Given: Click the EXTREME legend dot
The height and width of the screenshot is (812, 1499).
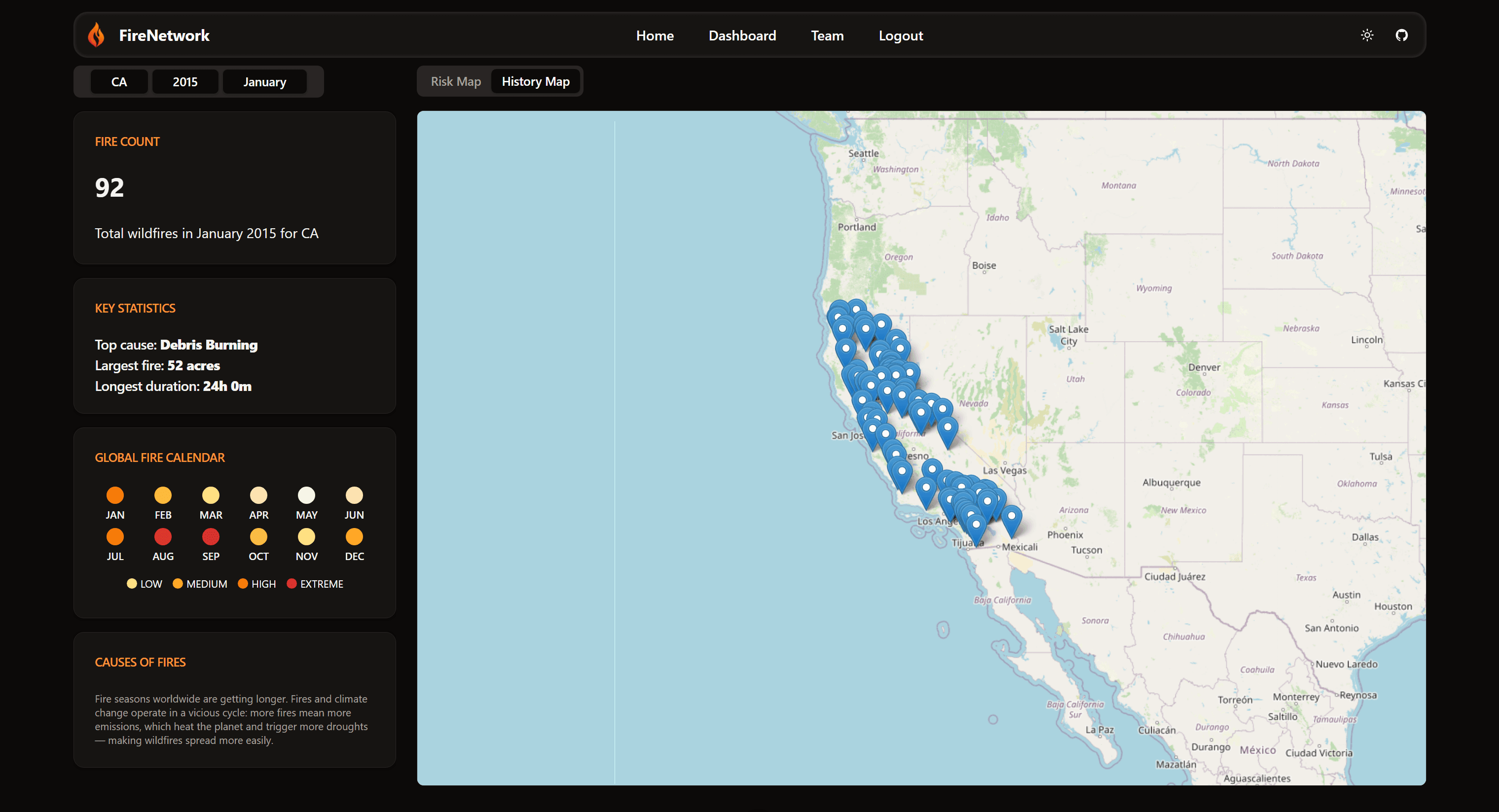Looking at the screenshot, I should pyautogui.click(x=292, y=583).
